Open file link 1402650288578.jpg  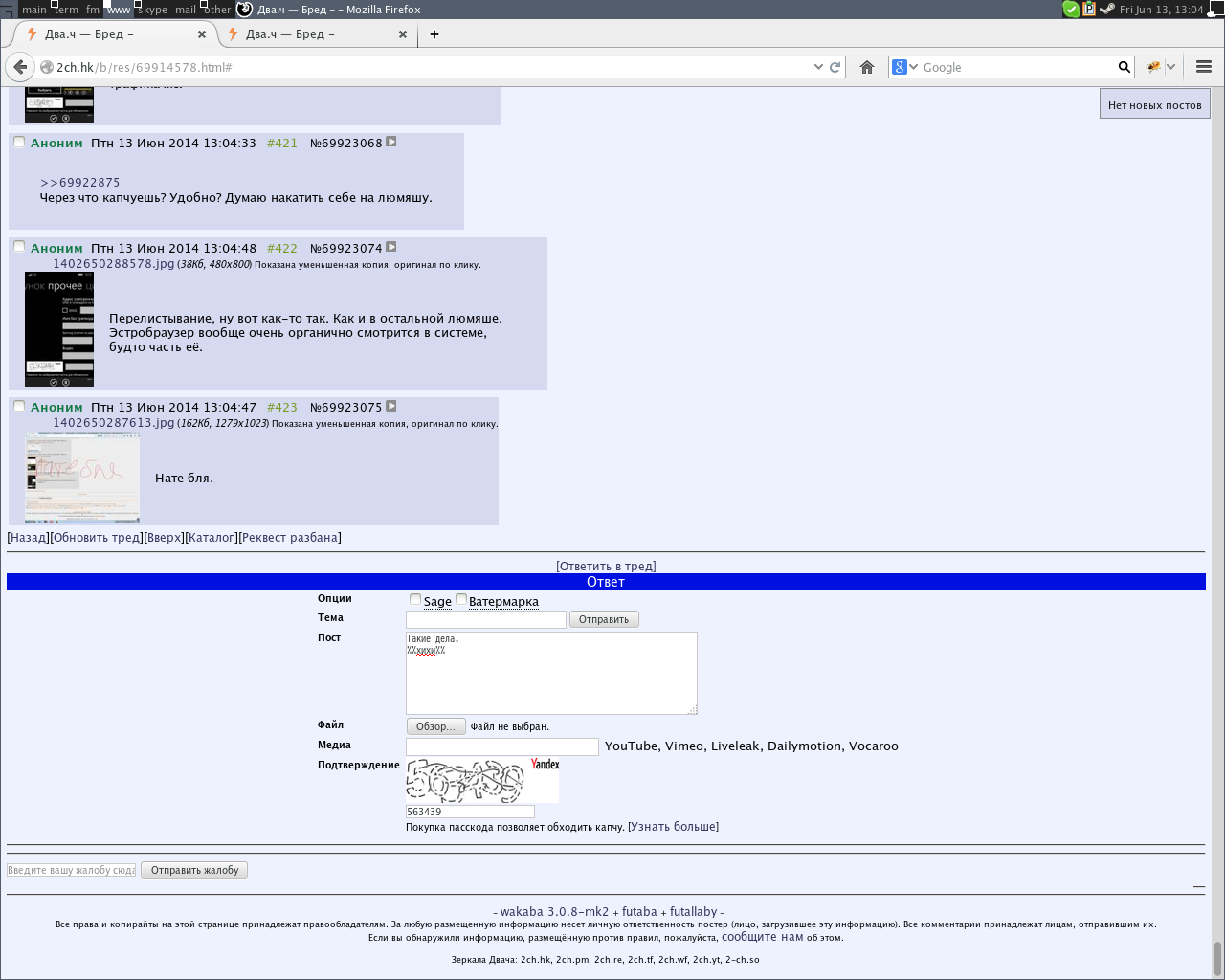114,264
